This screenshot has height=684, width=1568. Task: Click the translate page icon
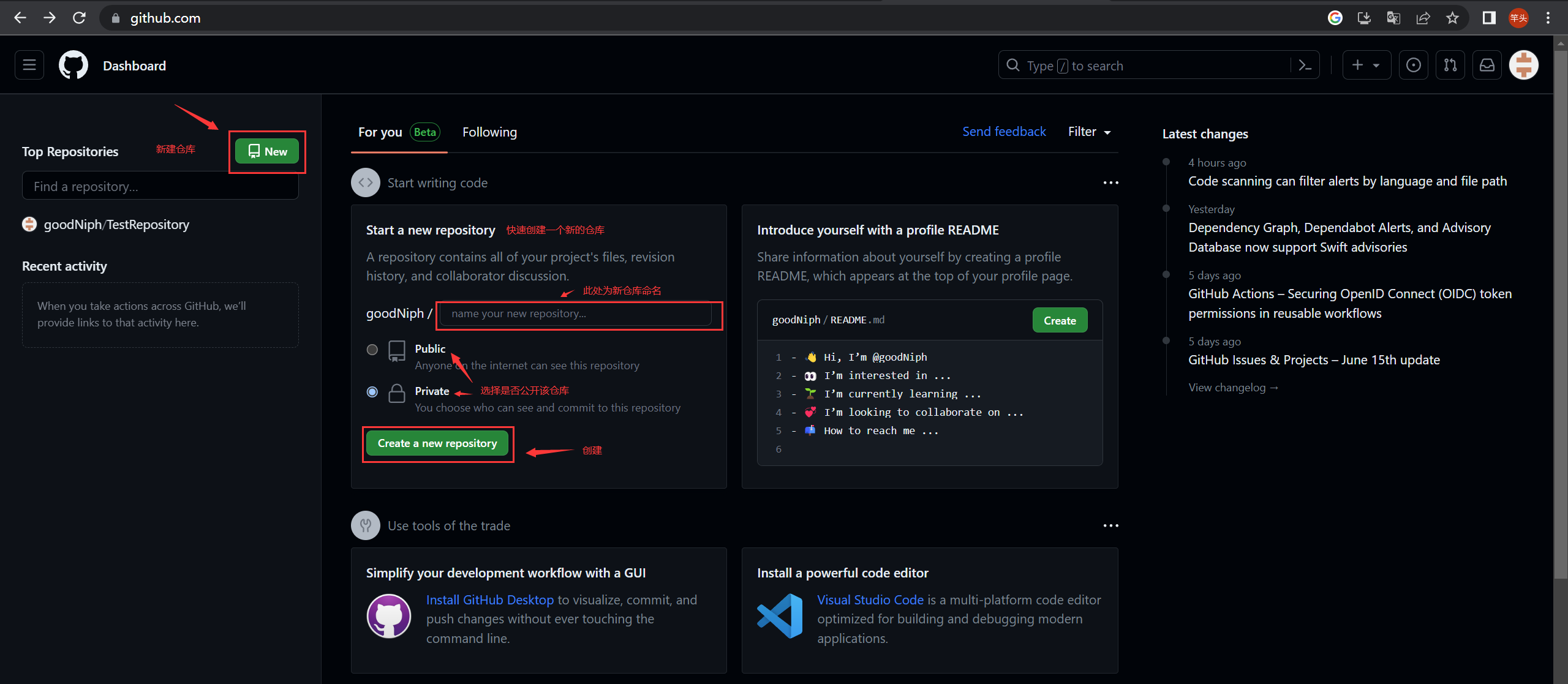pyautogui.click(x=1393, y=18)
